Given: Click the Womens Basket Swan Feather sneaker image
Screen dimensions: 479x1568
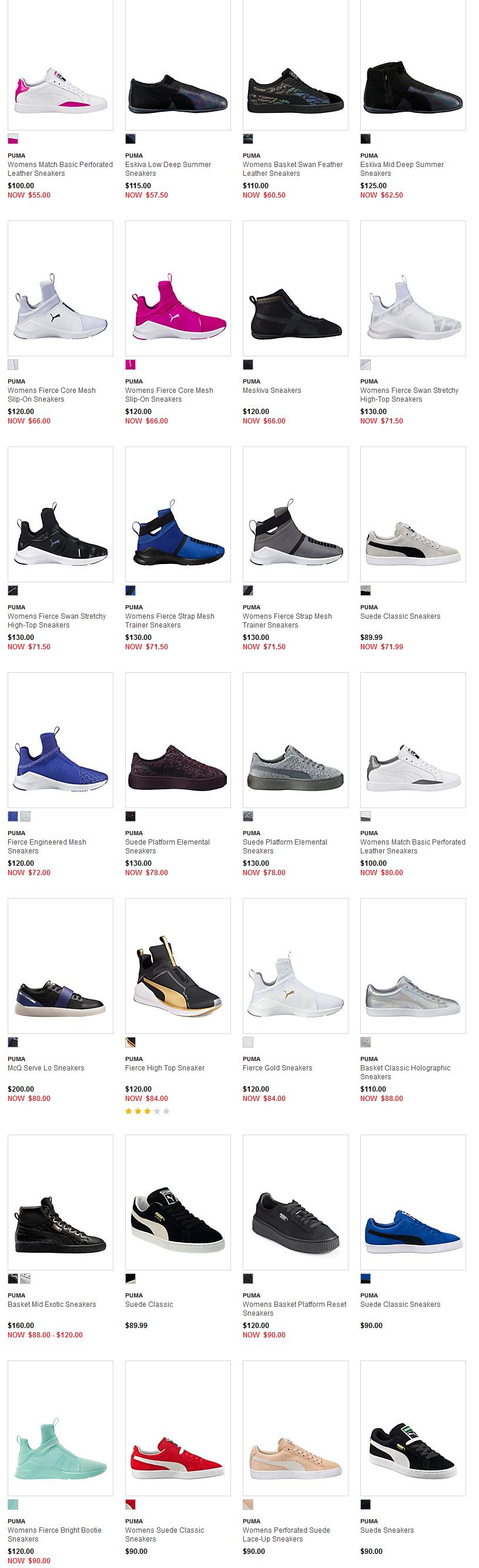Looking at the screenshot, I should pos(295,65).
